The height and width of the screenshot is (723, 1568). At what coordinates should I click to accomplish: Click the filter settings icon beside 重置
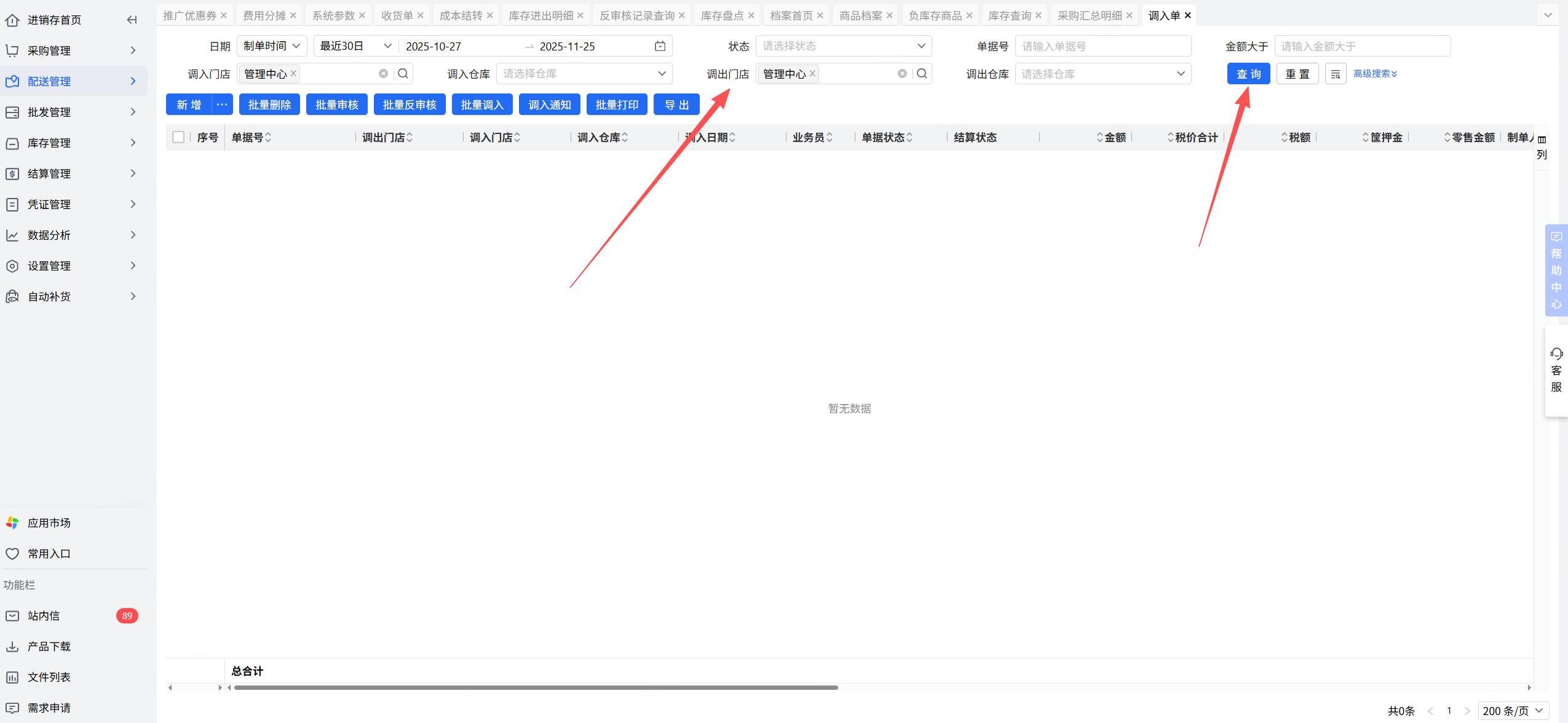pyautogui.click(x=1335, y=74)
